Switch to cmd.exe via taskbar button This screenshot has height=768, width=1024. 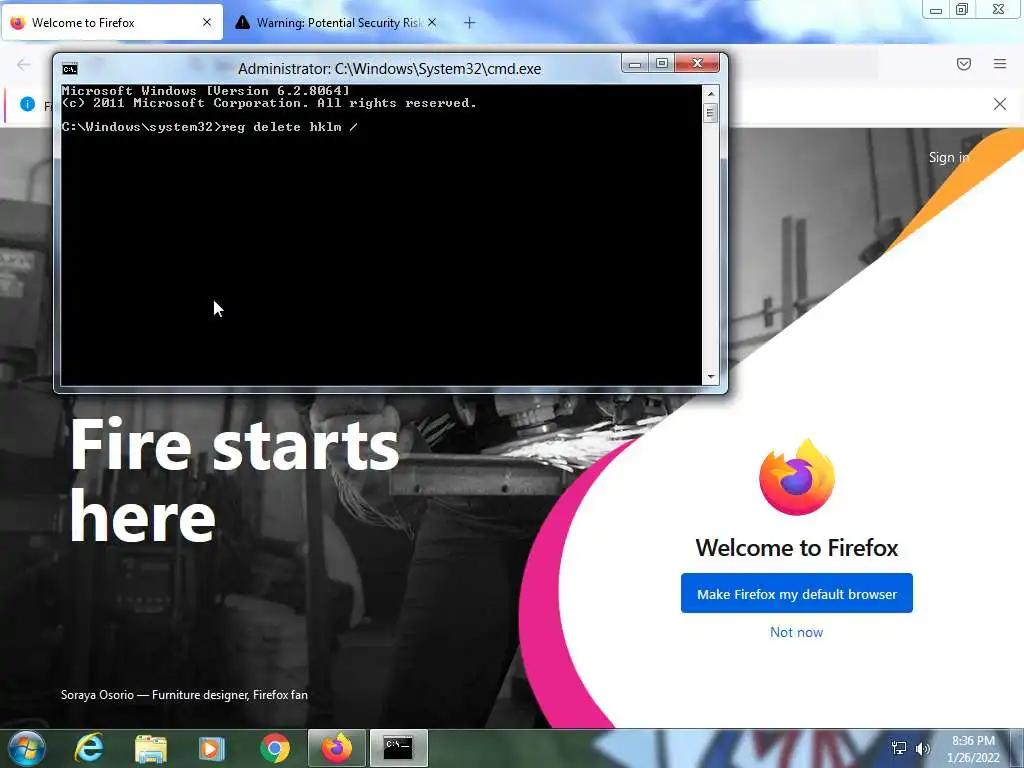(398, 748)
